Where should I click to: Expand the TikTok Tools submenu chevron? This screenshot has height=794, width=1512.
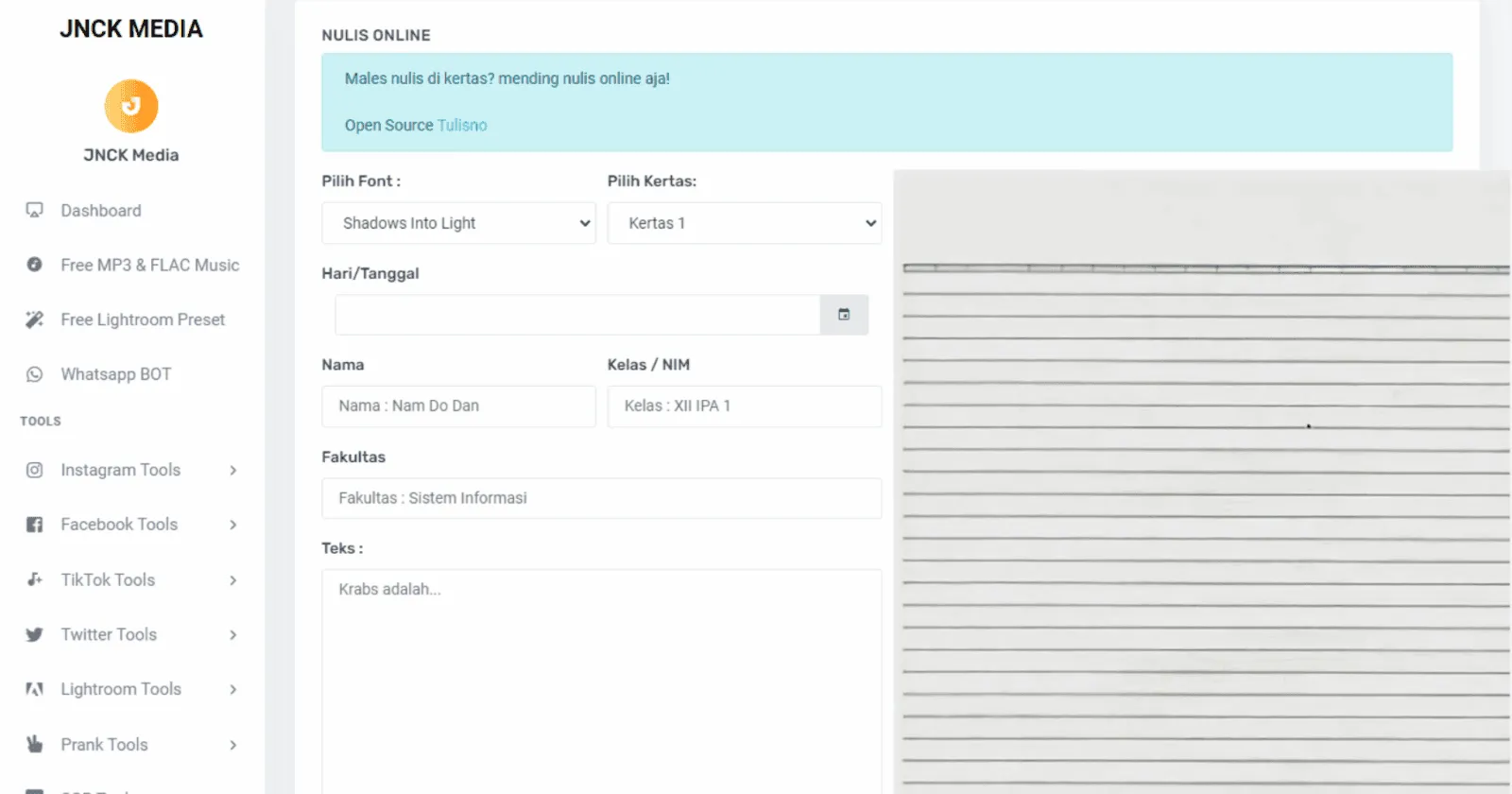pyautogui.click(x=232, y=580)
